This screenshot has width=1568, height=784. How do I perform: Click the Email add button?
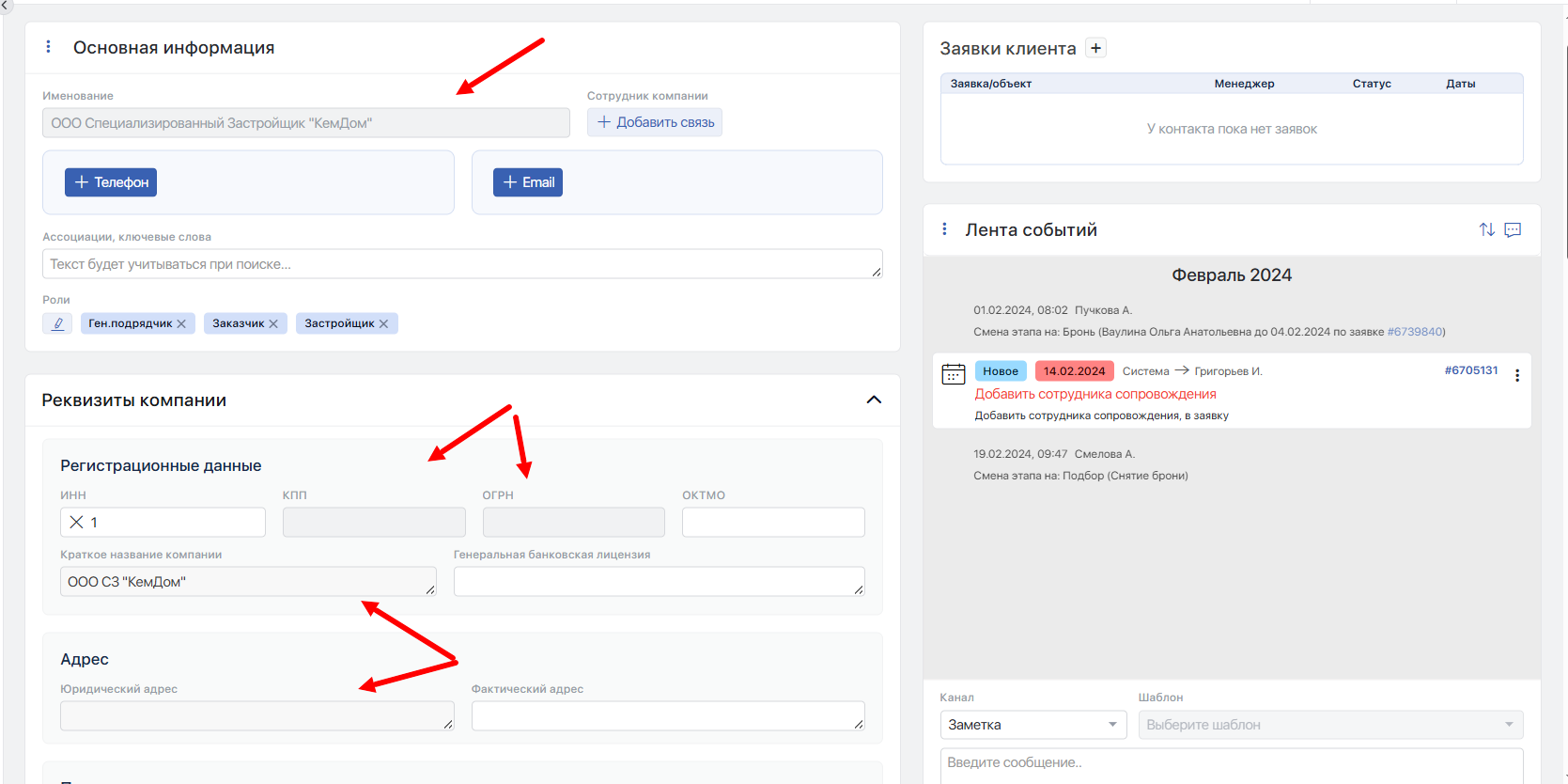(x=528, y=182)
